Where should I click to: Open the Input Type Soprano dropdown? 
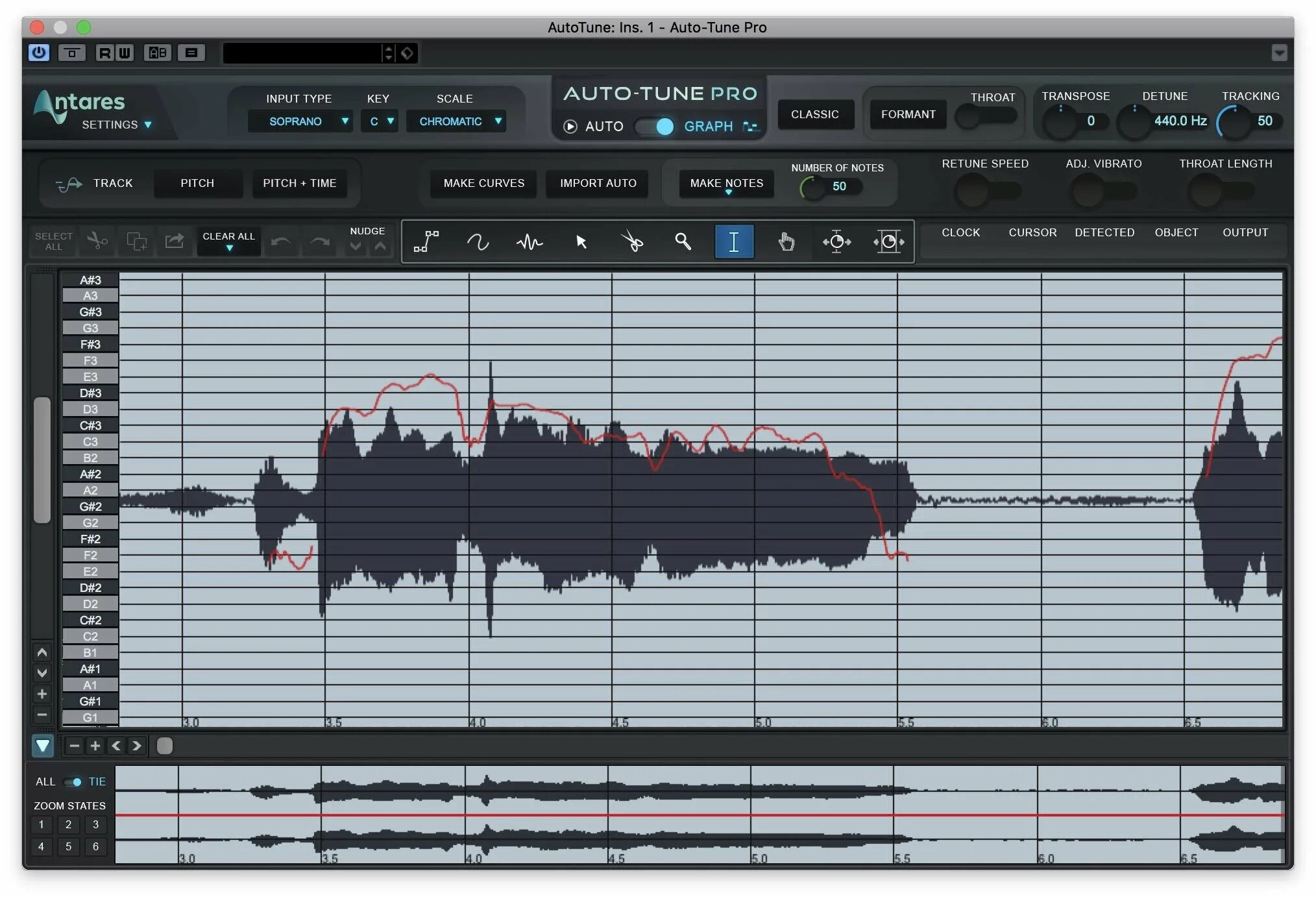[300, 121]
